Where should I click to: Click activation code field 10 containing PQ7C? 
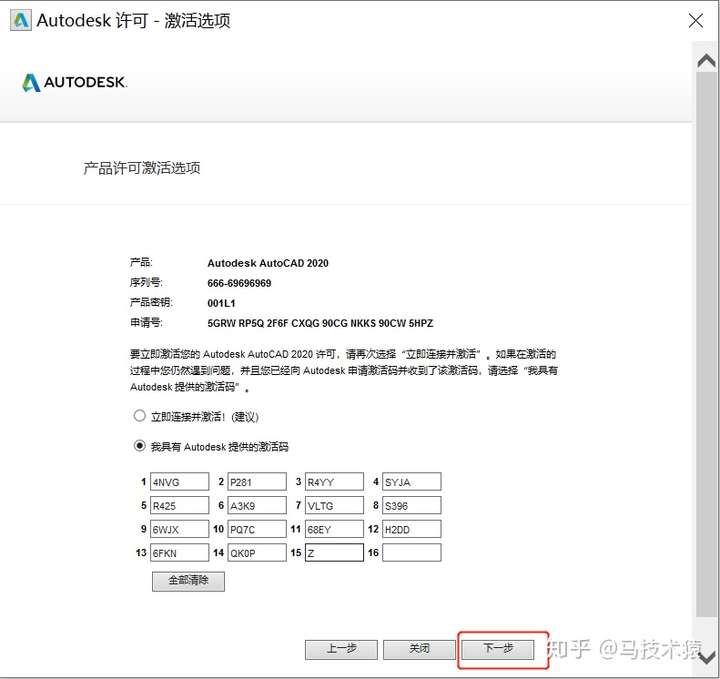[257, 529]
